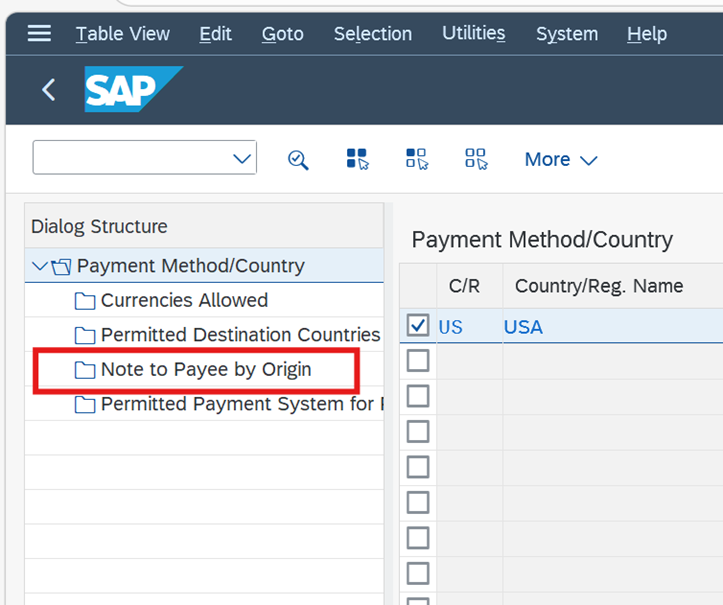Image resolution: width=723 pixels, height=605 pixels.
Task: Open the Utilities menu
Action: point(474,34)
